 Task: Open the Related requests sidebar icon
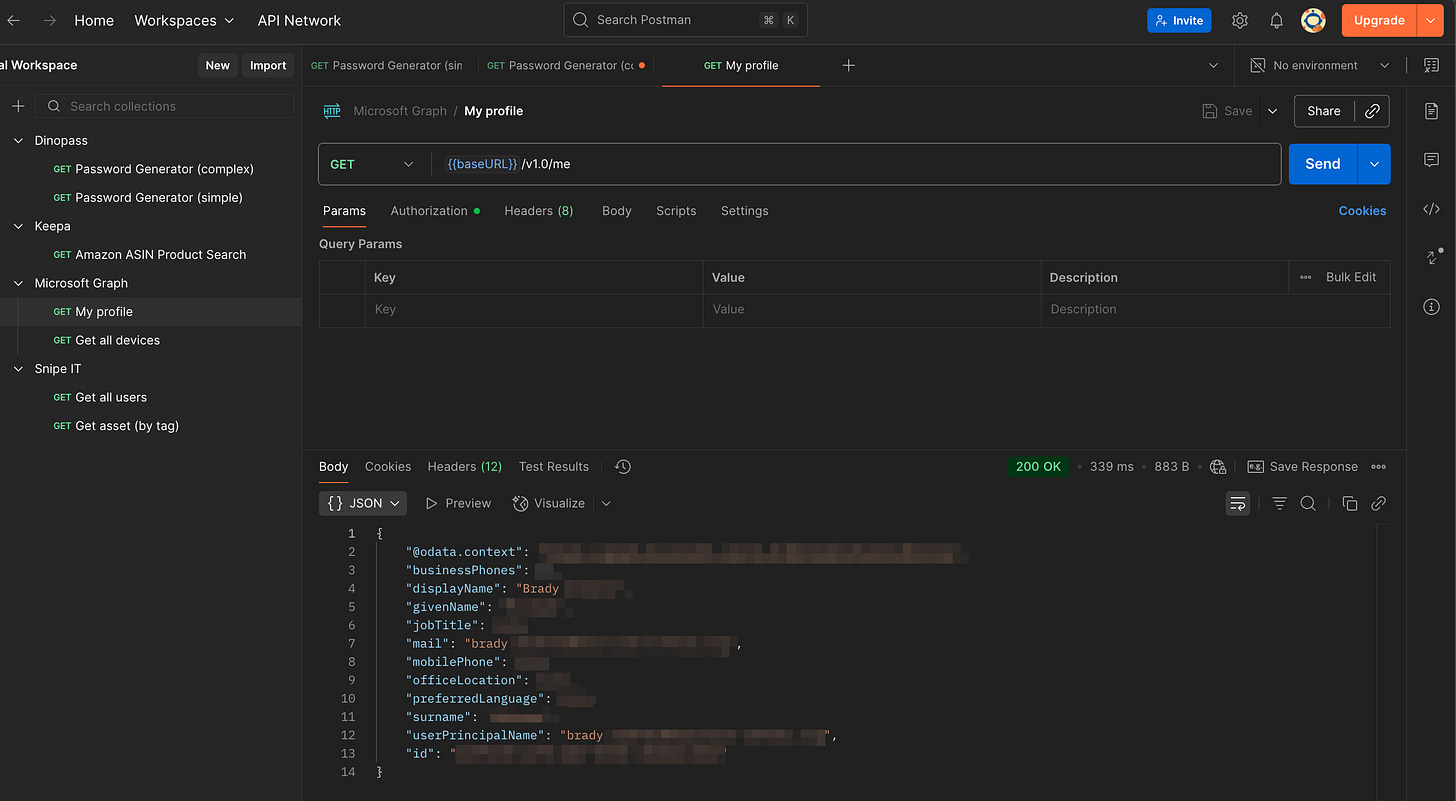point(1432,257)
